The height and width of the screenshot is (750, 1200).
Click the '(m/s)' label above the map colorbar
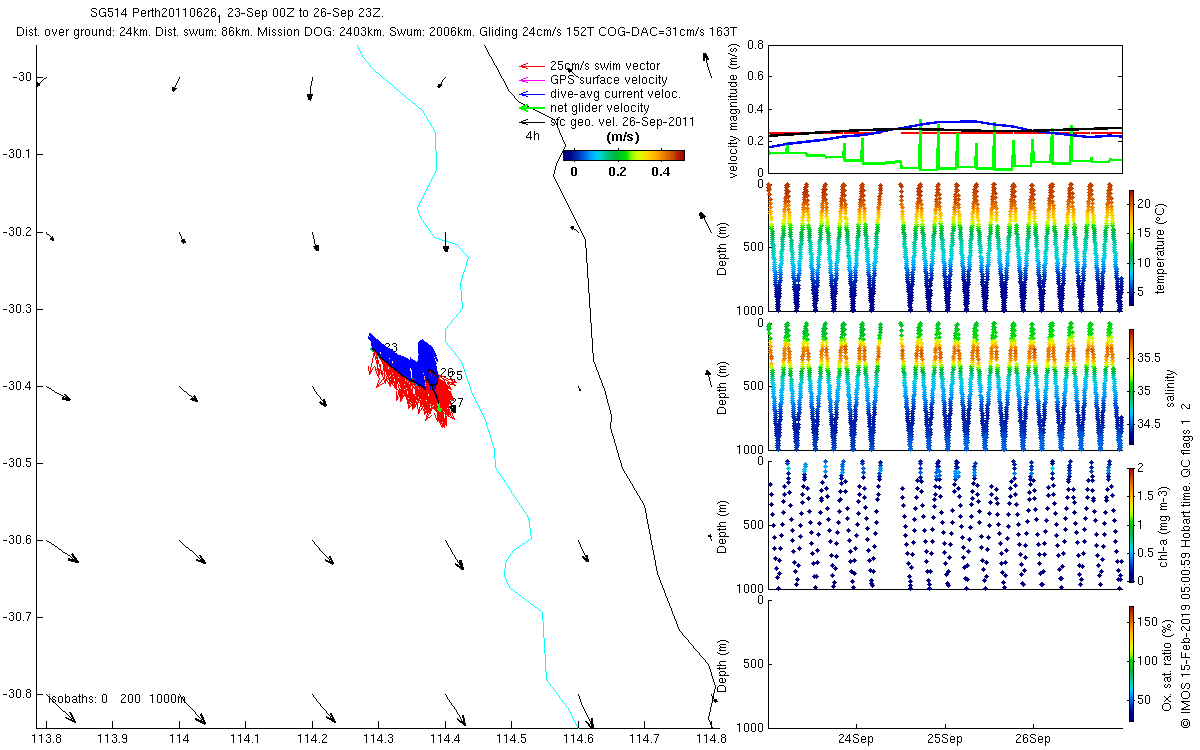625,136
